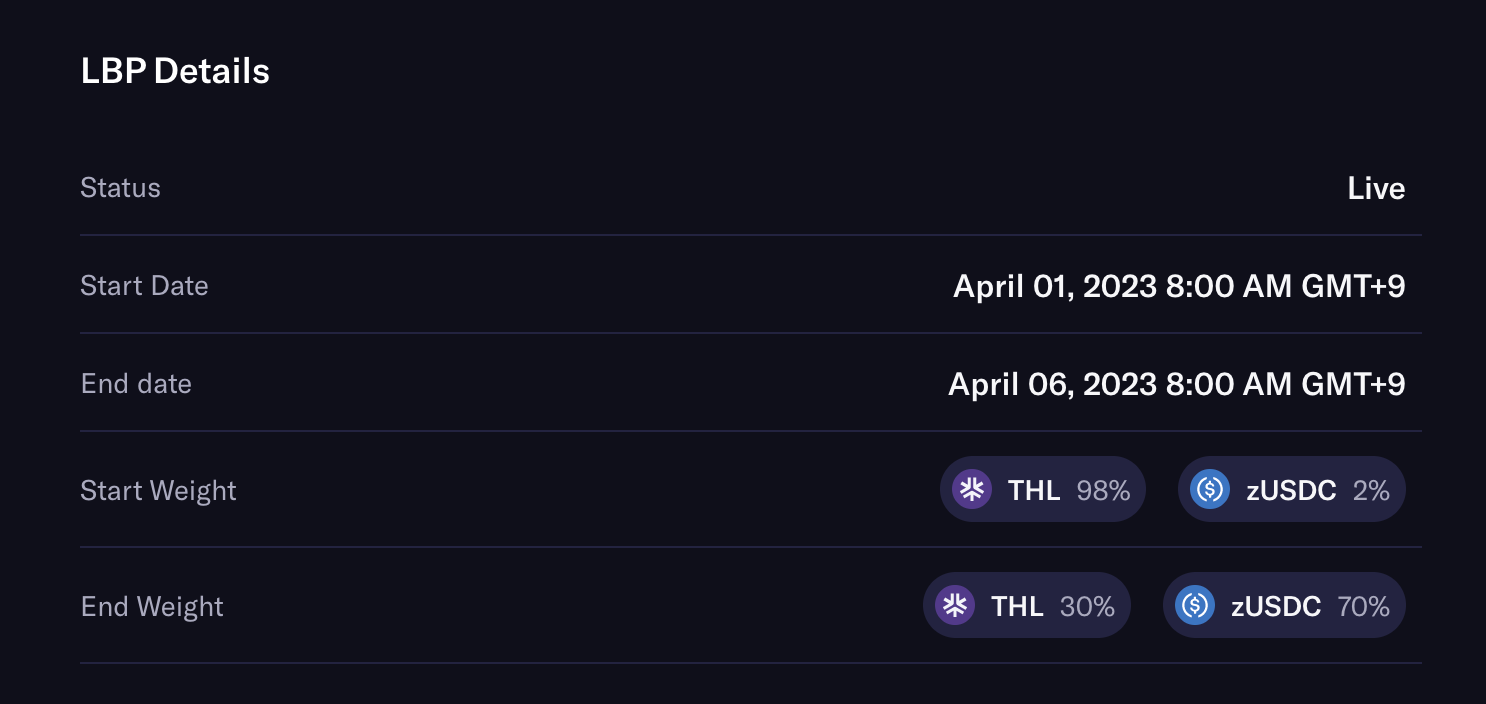The height and width of the screenshot is (704, 1486).
Task: Click the End Weight label
Action: 152,607
